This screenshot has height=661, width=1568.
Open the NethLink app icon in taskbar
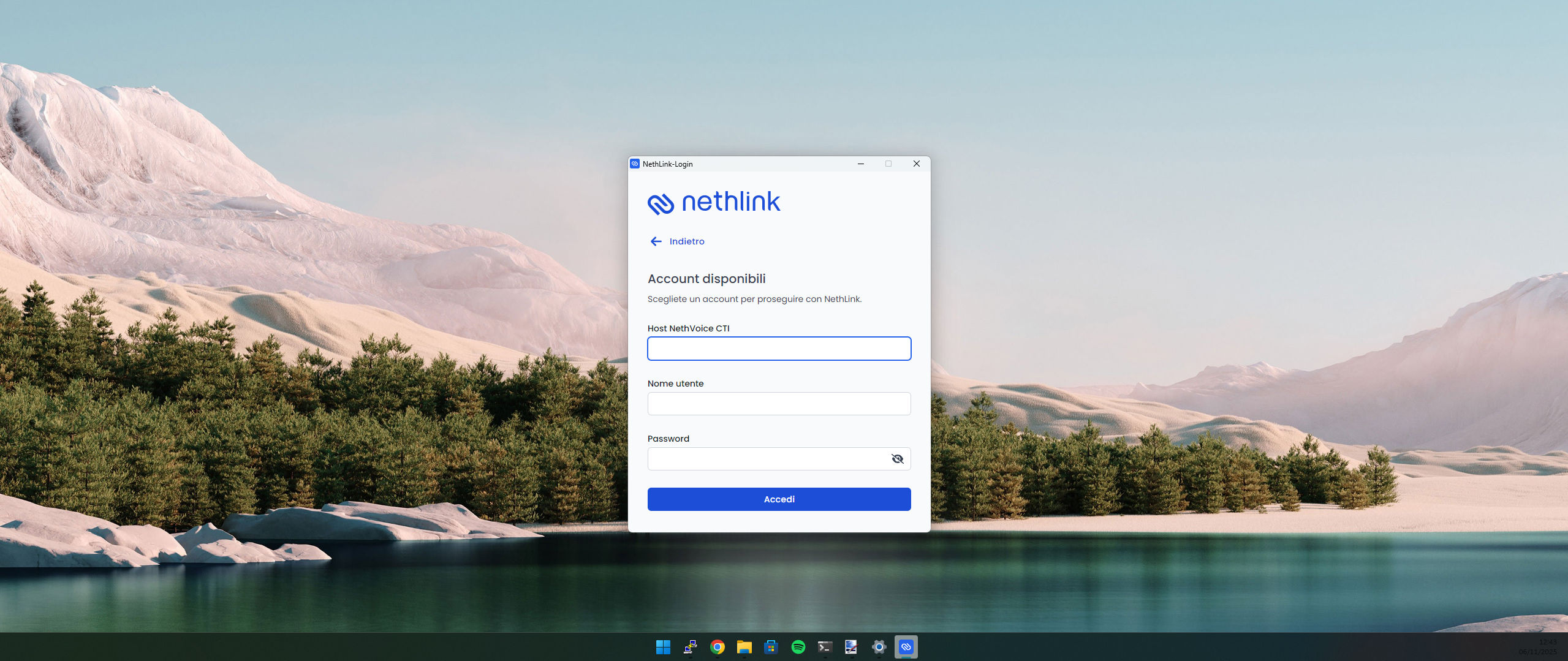[906, 646]
